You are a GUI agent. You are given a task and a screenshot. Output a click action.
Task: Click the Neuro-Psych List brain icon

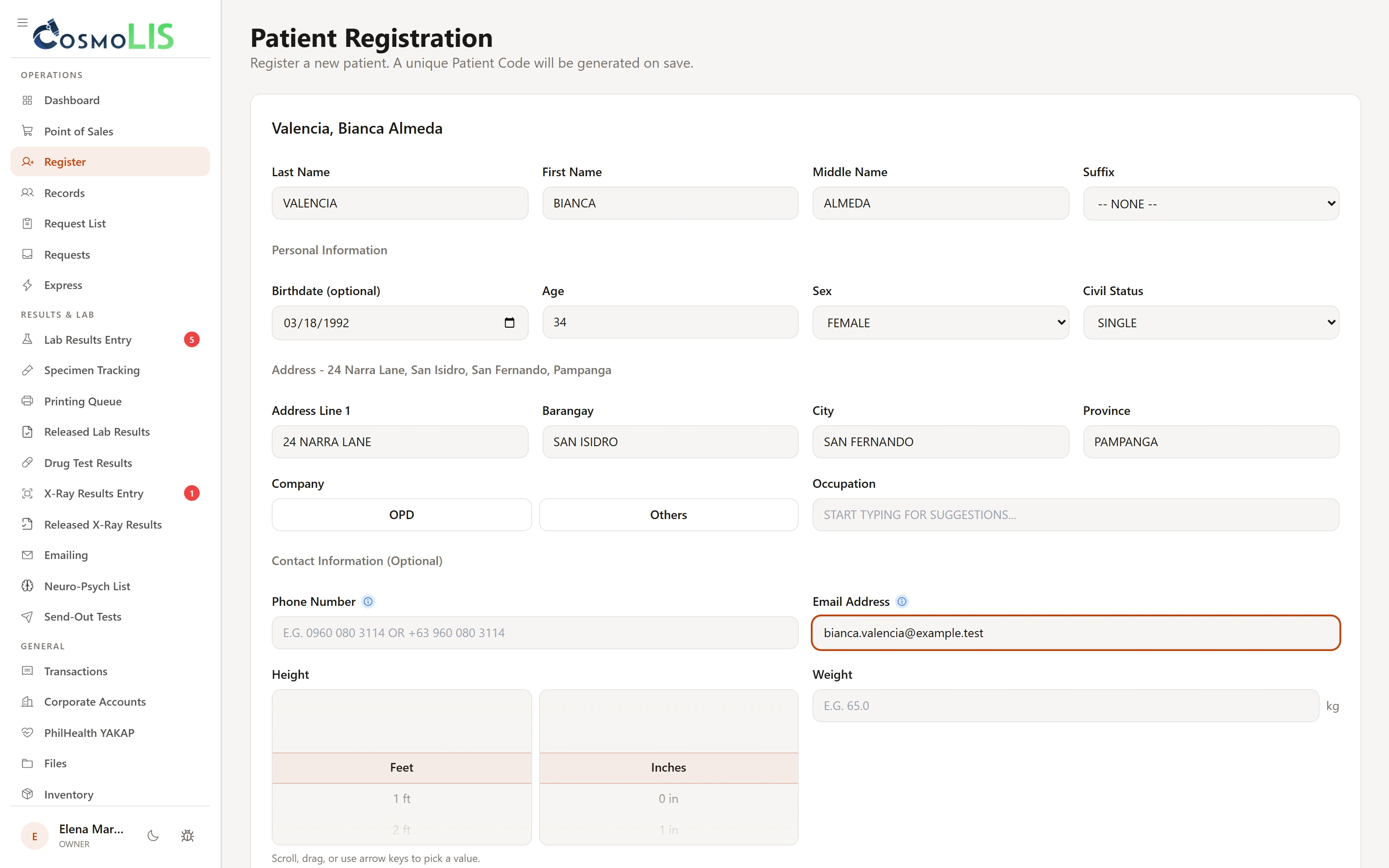[x=27, y=585]
